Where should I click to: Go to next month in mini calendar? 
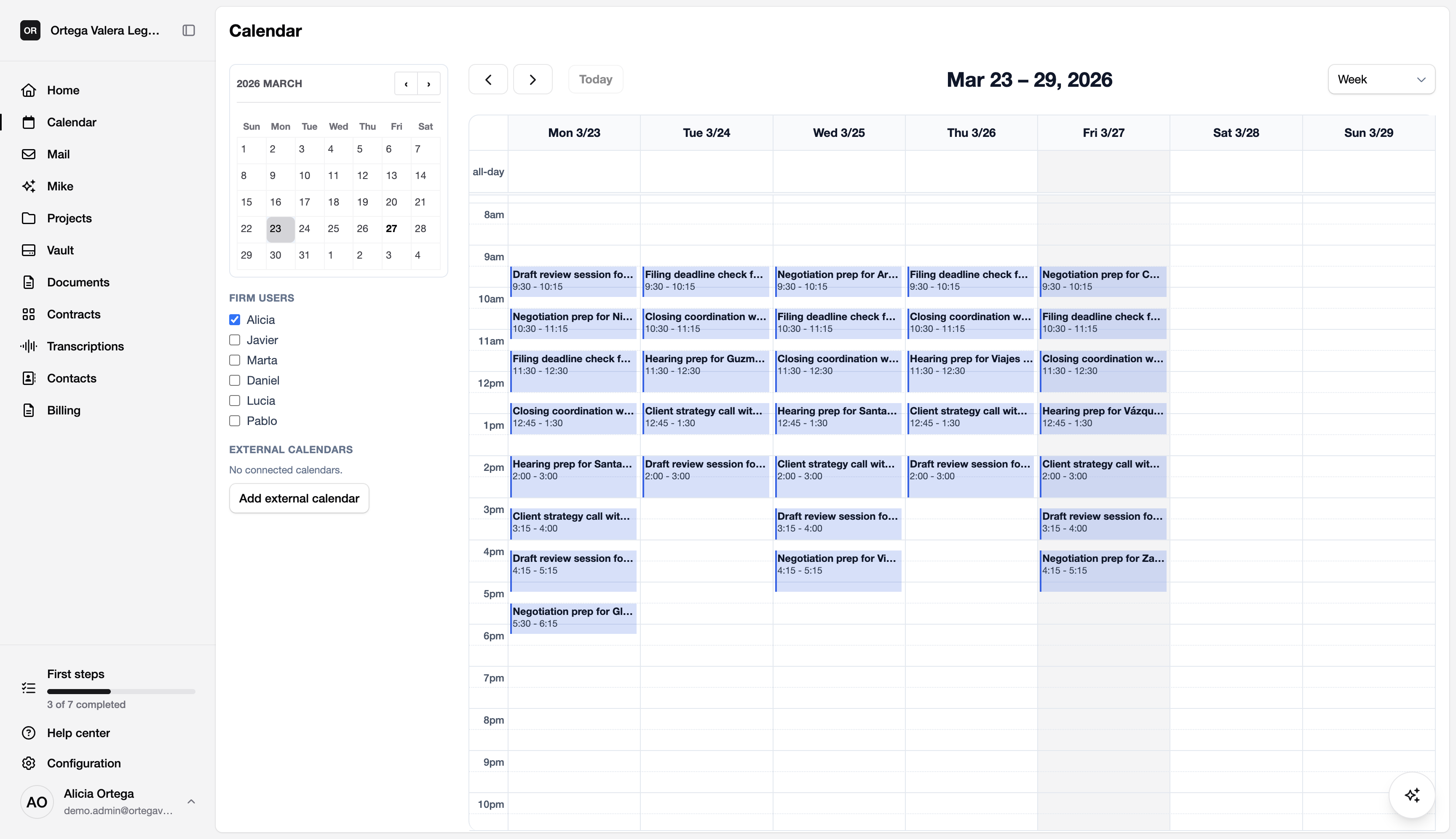tap(429, 83)
